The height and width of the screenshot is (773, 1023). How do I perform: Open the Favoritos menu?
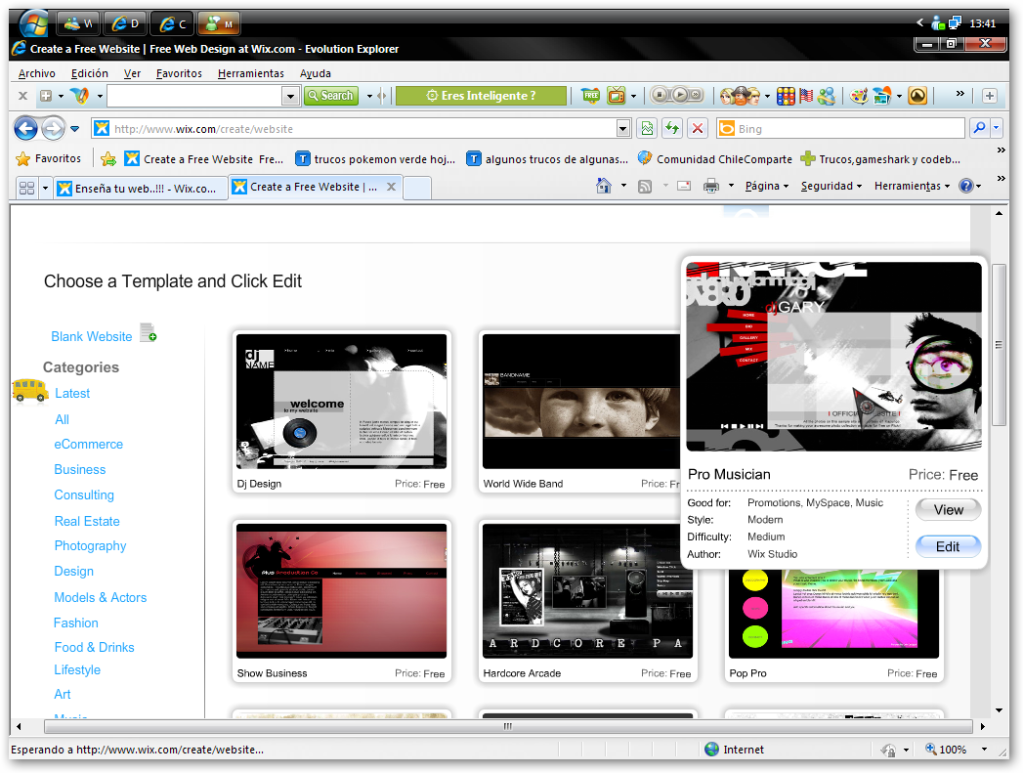pos(179,74)
